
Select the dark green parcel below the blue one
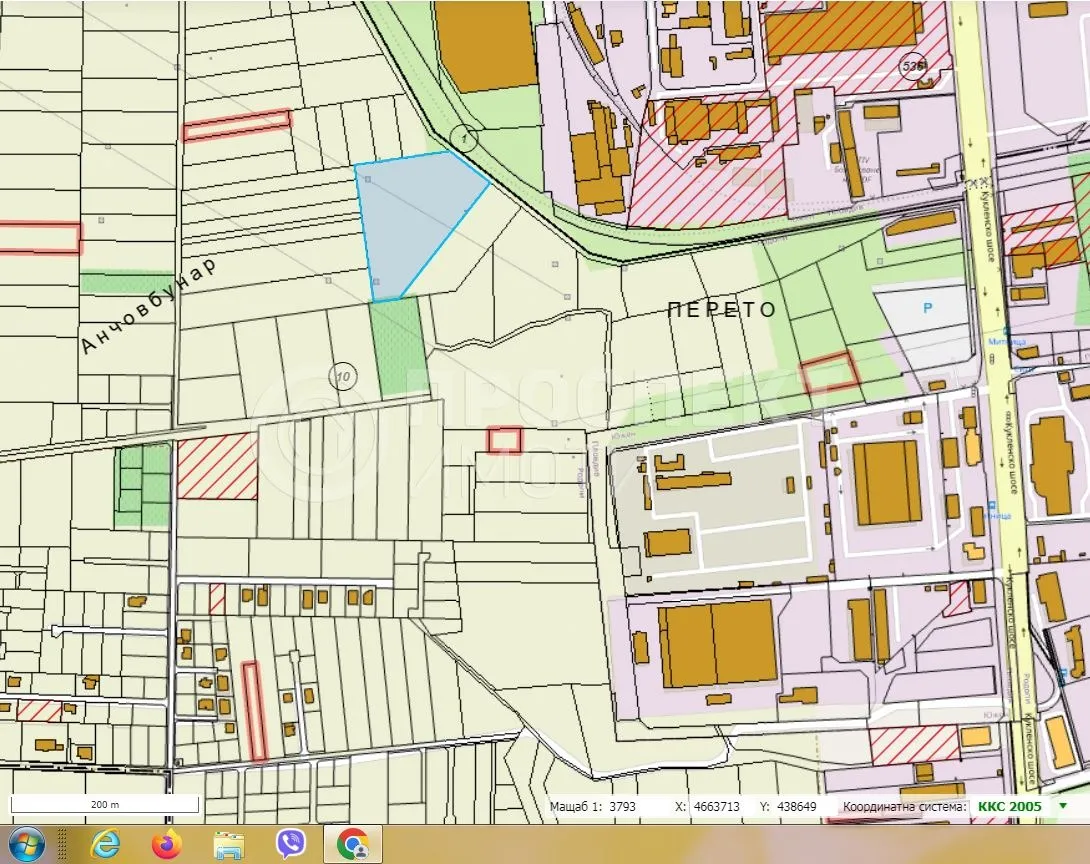399,345
